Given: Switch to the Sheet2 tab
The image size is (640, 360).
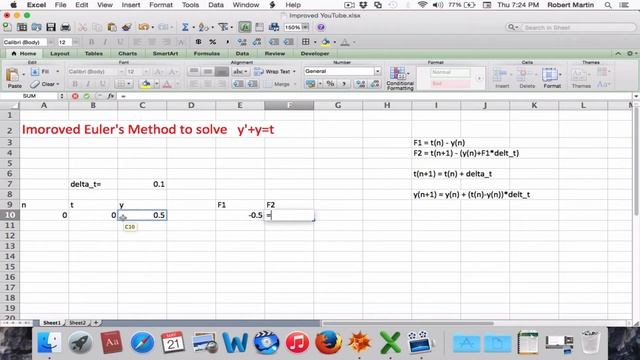Looking at the screenshot, I should coord(77,323).
